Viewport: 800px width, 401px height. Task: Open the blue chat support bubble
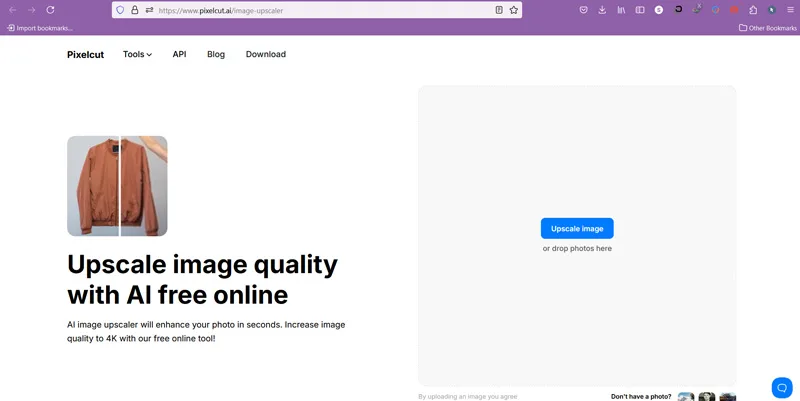[782, 388]
